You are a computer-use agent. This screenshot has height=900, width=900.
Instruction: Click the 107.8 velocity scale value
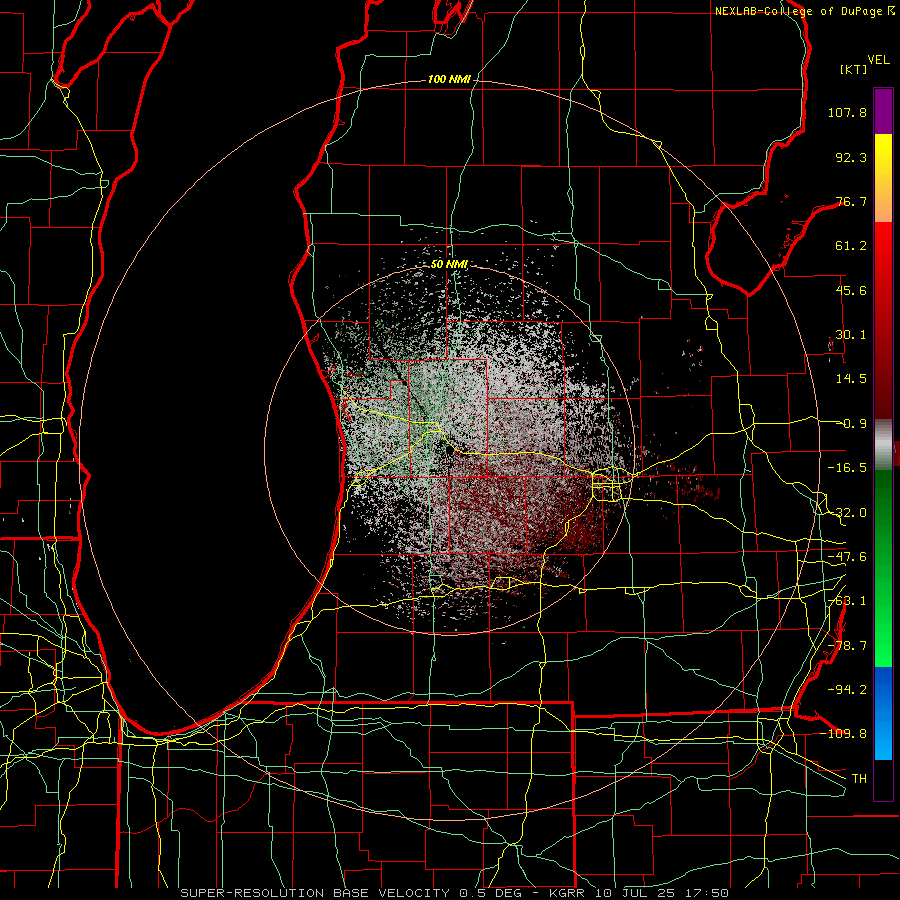click(x=847, y=112)
